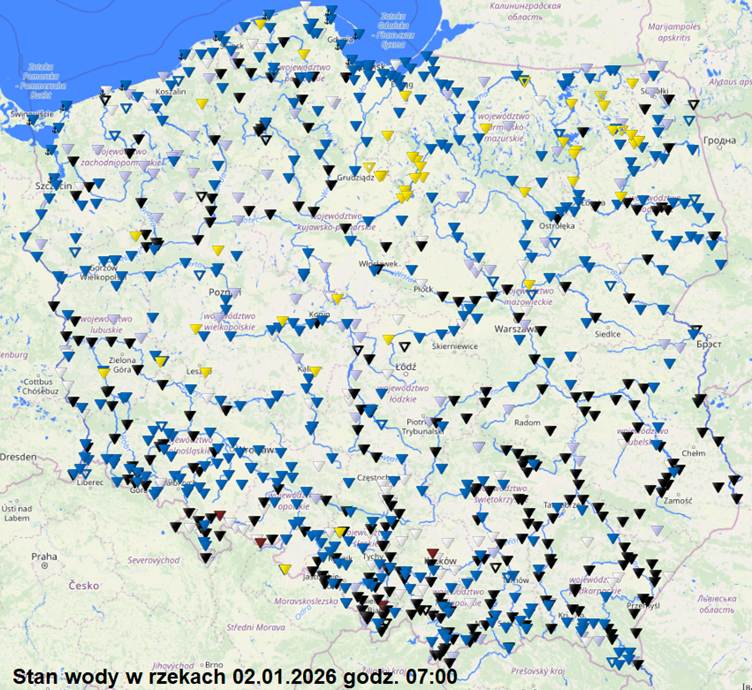
Task: Click the Siedlce city label
Action: (x=607, y=334)
